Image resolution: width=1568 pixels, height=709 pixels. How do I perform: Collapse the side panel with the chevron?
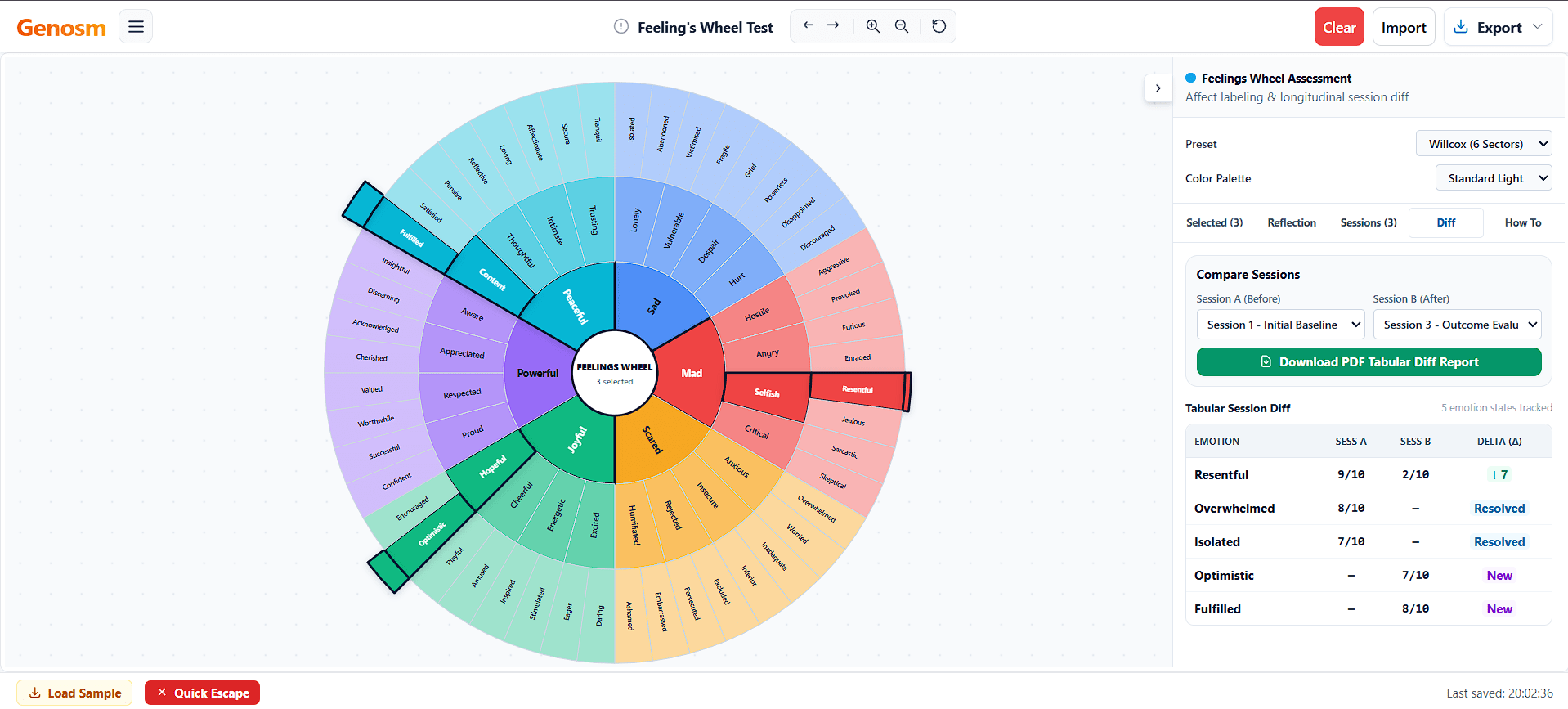(1158, 88)
